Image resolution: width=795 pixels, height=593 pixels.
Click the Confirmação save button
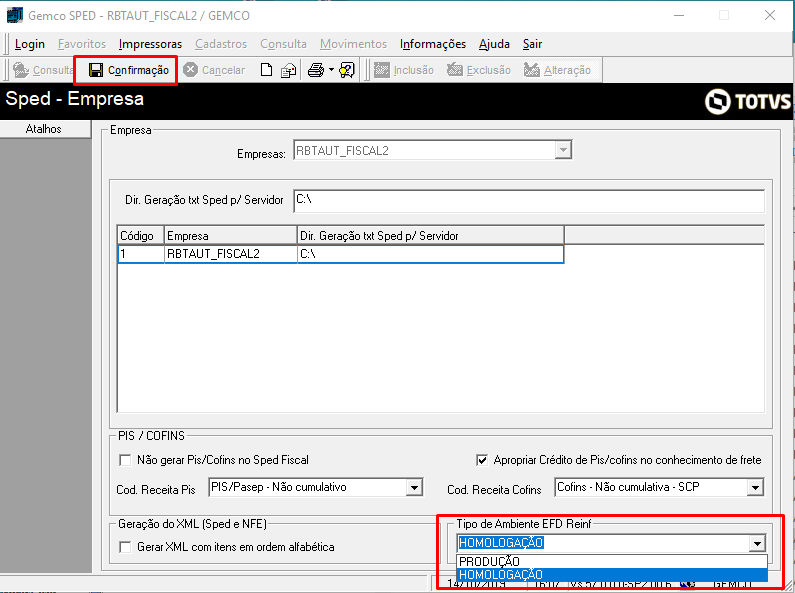tap(128, 70)
